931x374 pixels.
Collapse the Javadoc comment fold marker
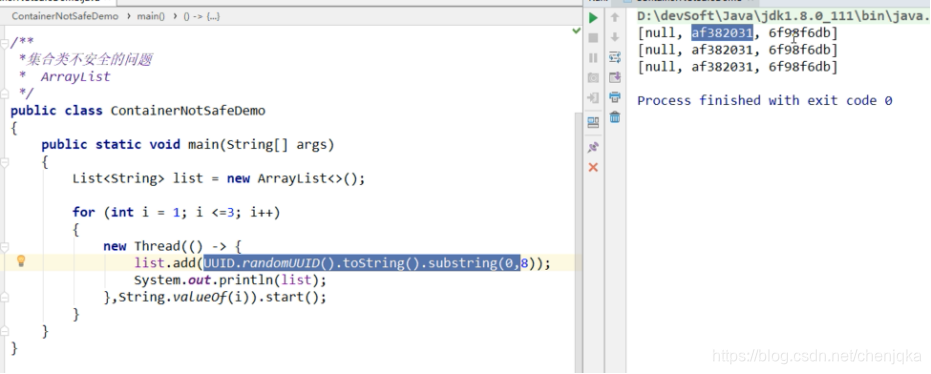coord(5,42)
